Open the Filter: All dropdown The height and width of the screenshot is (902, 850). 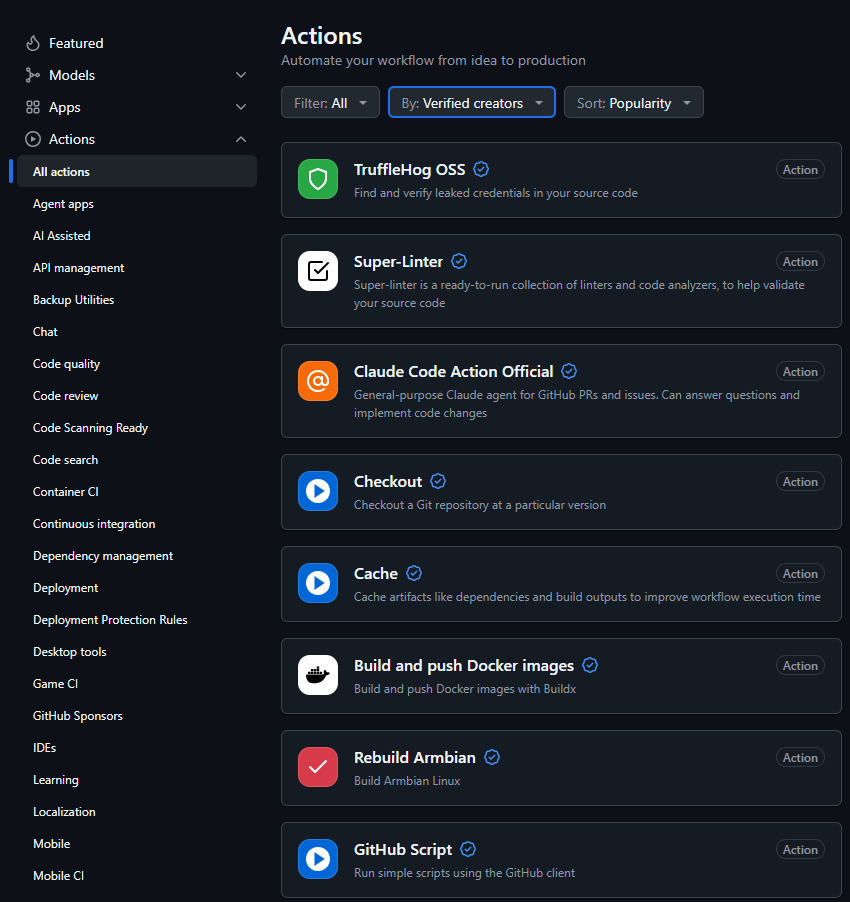click(x=331, y=102)
